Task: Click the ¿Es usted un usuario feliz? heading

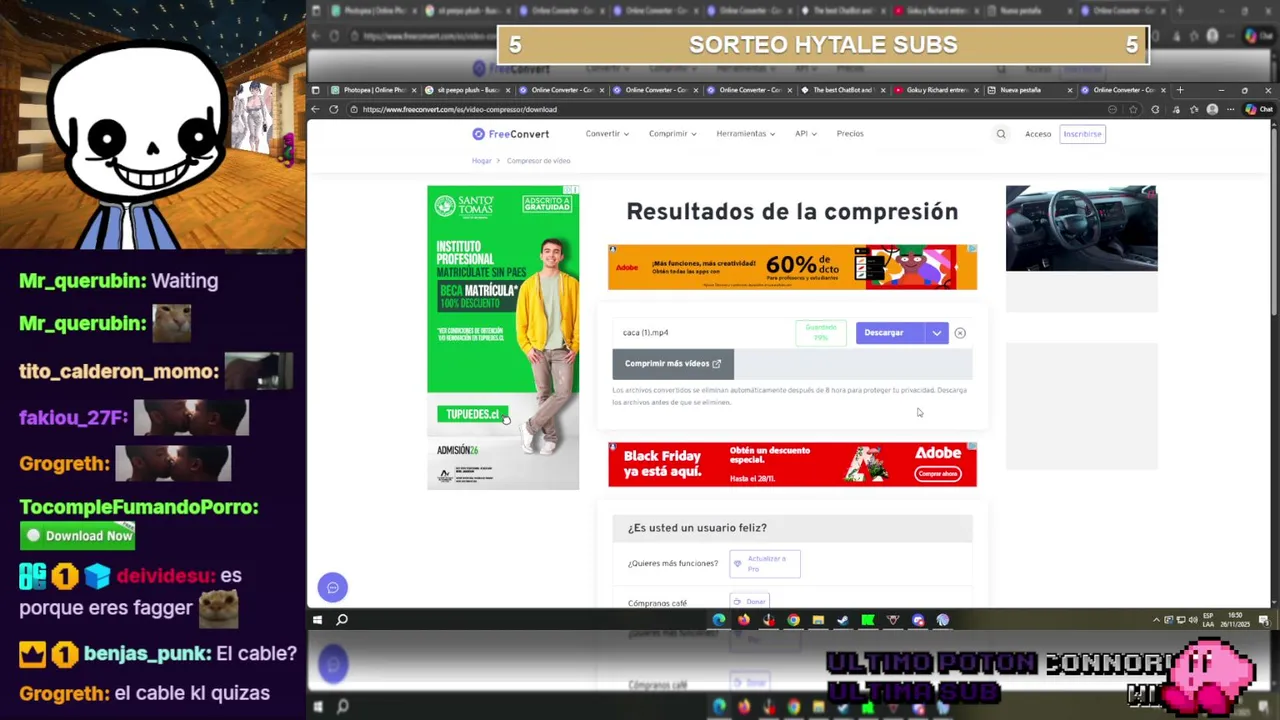Action: coord(697,528)
